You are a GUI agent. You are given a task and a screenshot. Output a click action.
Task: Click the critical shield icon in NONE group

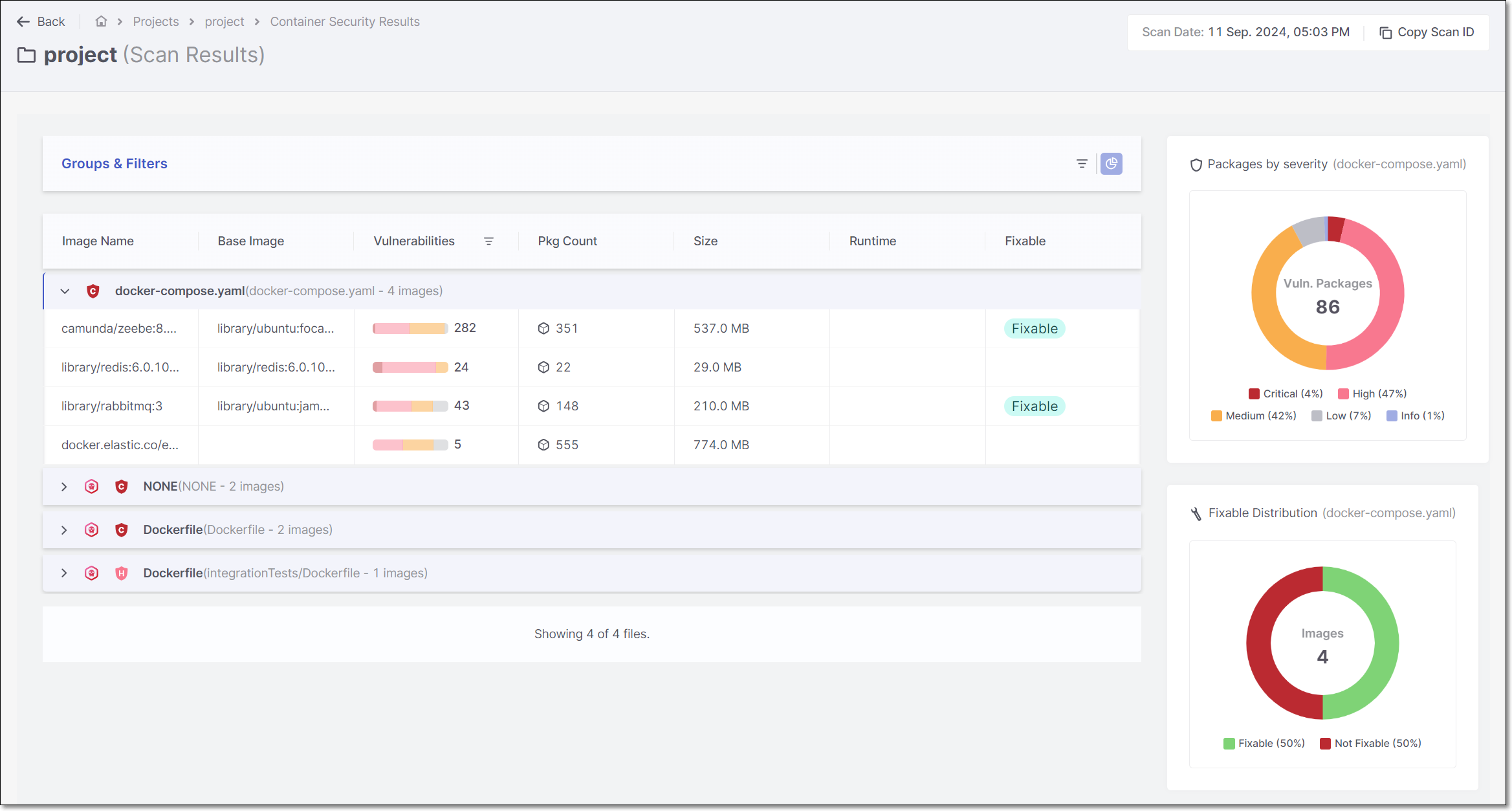tap(121, 487)
